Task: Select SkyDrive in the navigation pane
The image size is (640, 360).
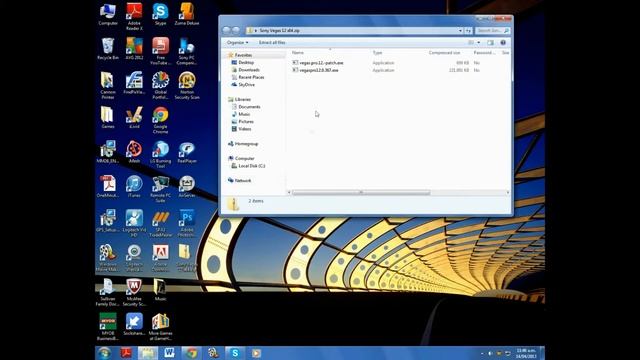Action: [x=246, y=84]
